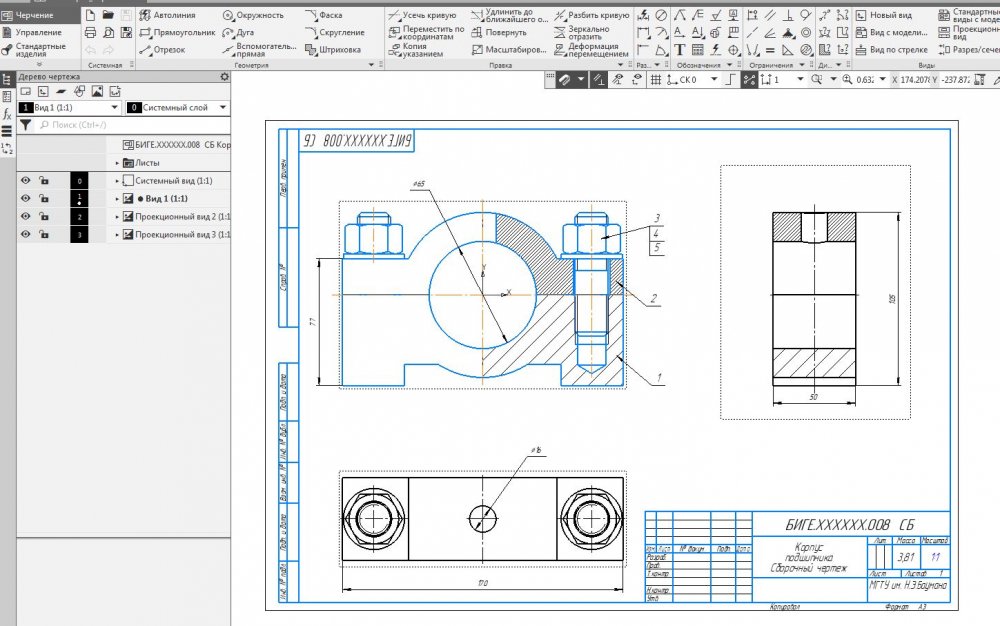Select the Окружность (circle) tool
The height and width of the screenshot is (626, 1000).
tap(256, 16)
